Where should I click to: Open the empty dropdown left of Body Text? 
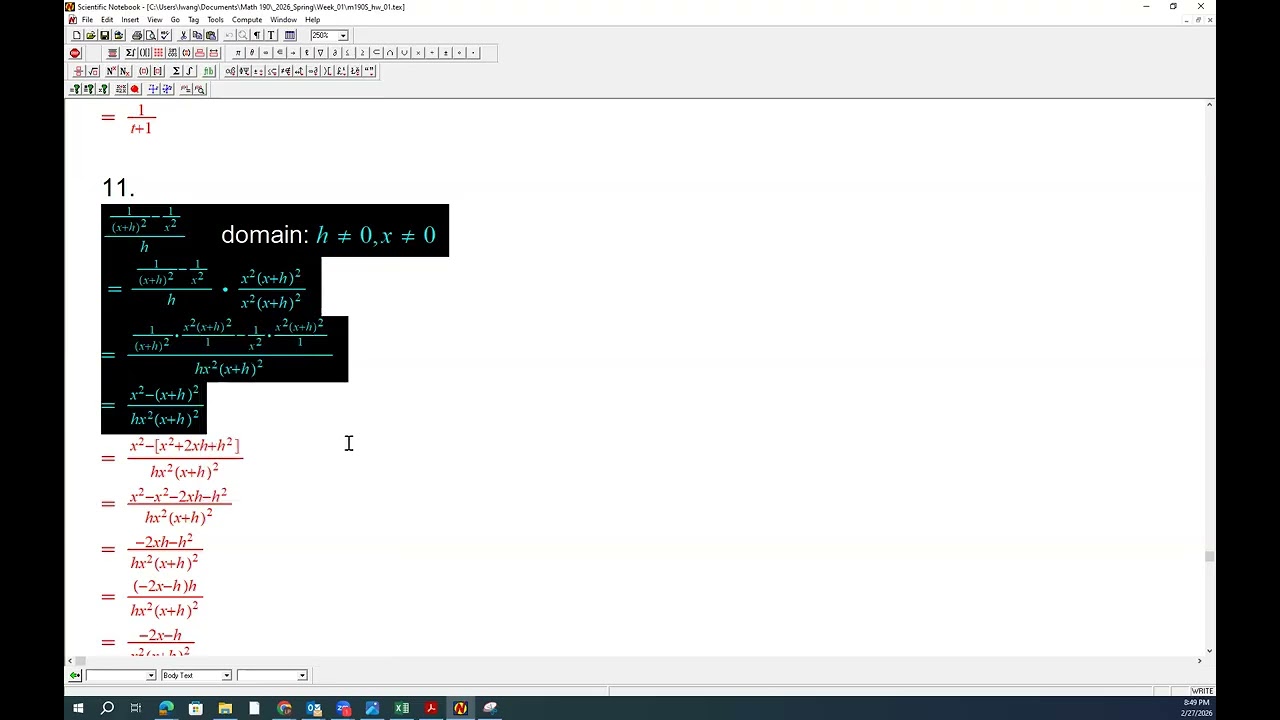[151, 675]
